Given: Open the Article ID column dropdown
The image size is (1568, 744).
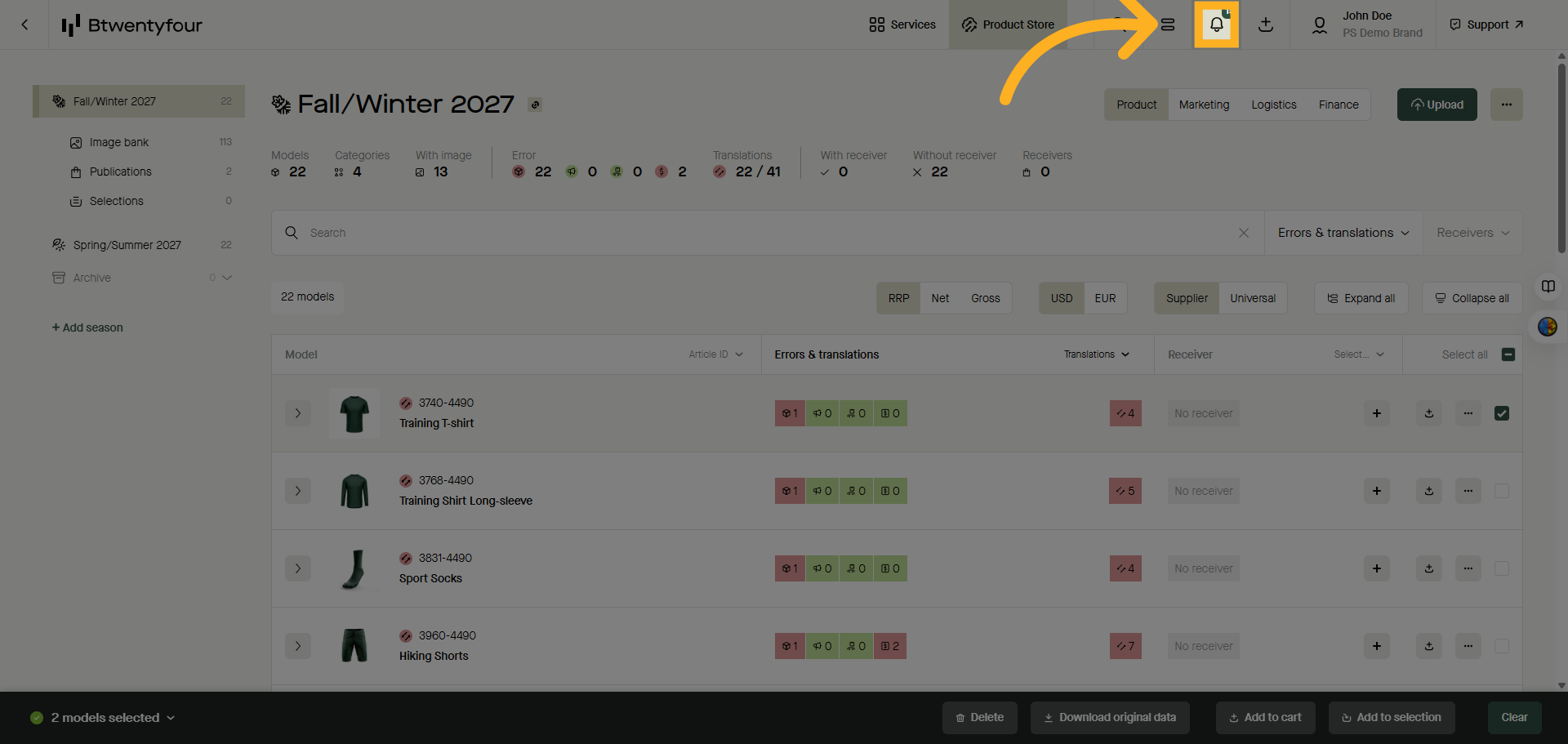Looking at the screenshot, I should click(x=715, y=354).
